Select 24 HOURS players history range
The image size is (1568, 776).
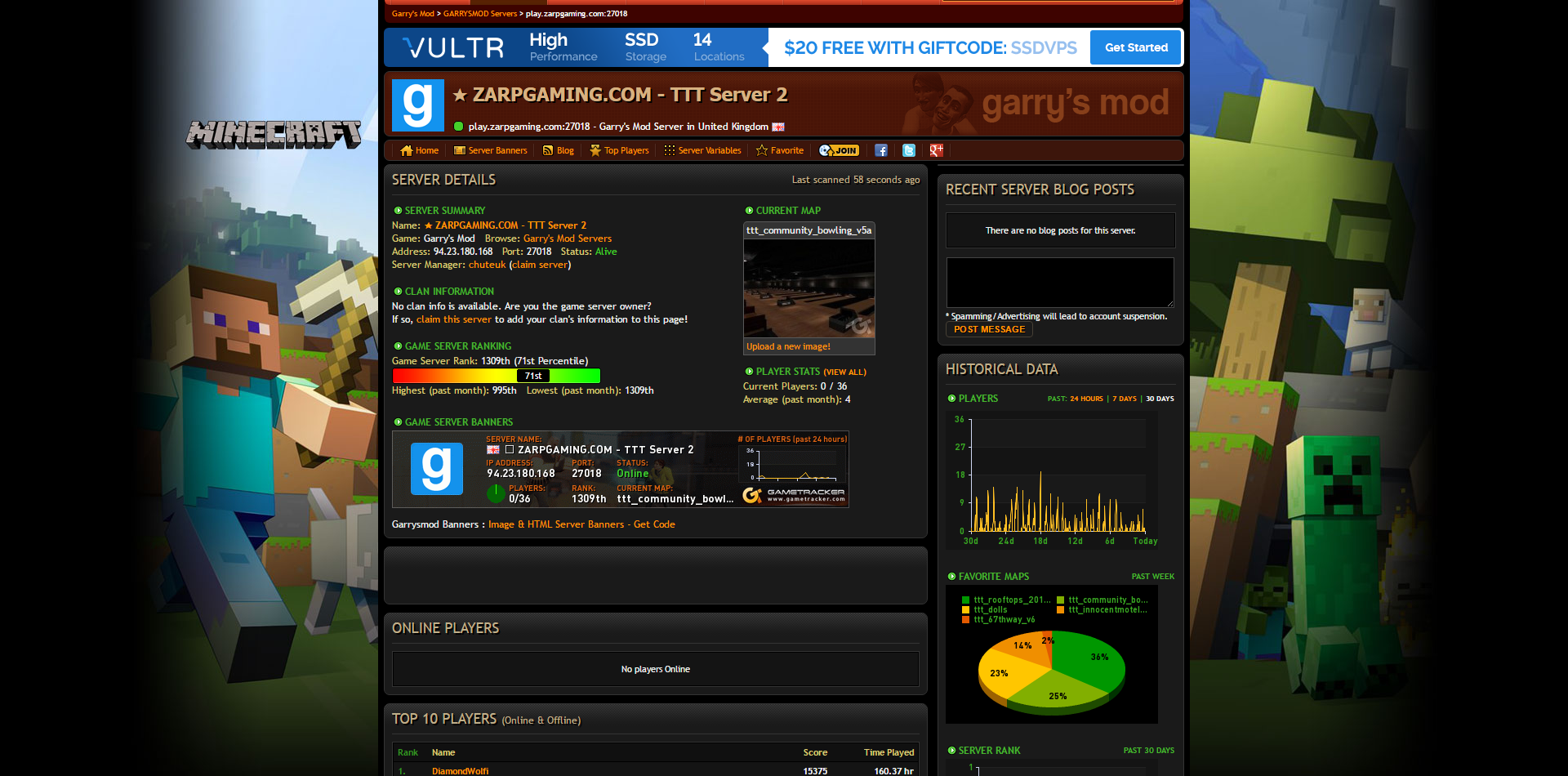(1086, 399)
